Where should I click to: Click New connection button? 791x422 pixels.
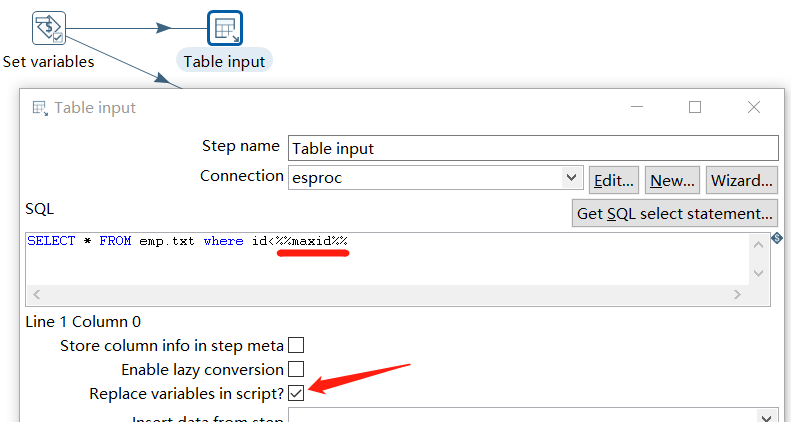pyautogui.click(x=672, y=180)
